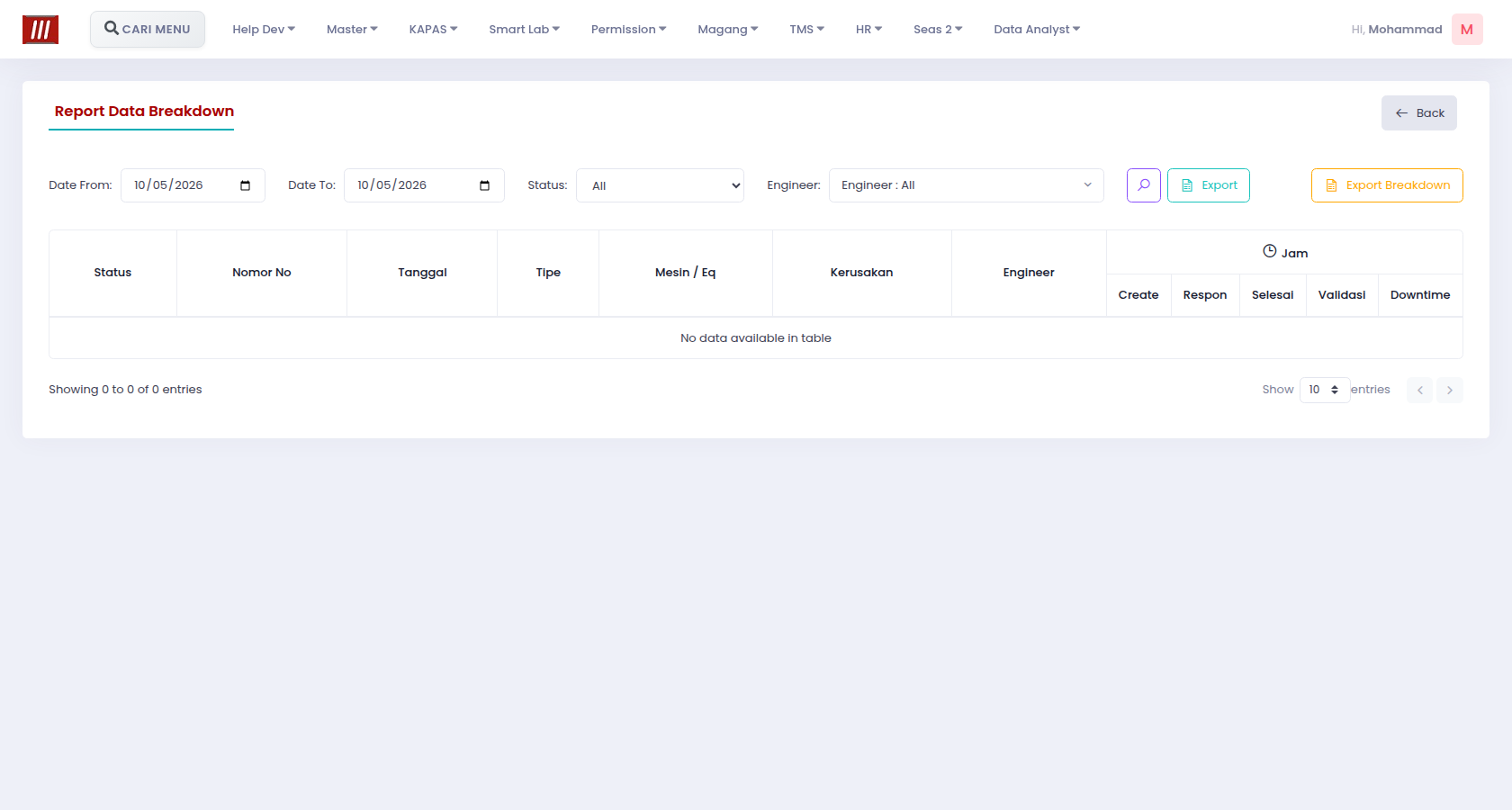The width and height of the screenshot is (1512, 810).
Task: Expand the Engineer : All selector
Action: point(966,185)
